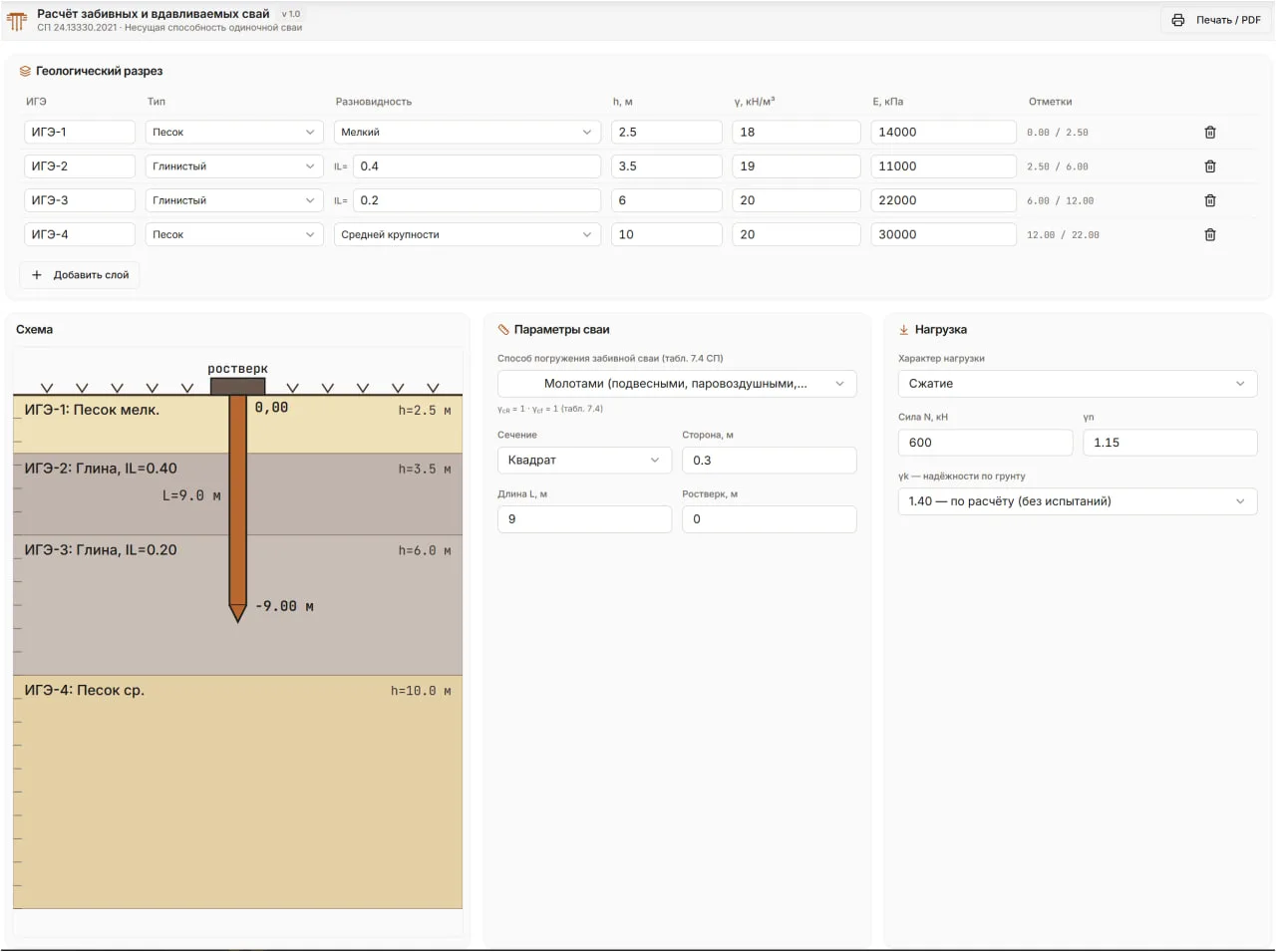
Task: Click the download arrow icon beside Нагрузка
Action: [904, 329]
